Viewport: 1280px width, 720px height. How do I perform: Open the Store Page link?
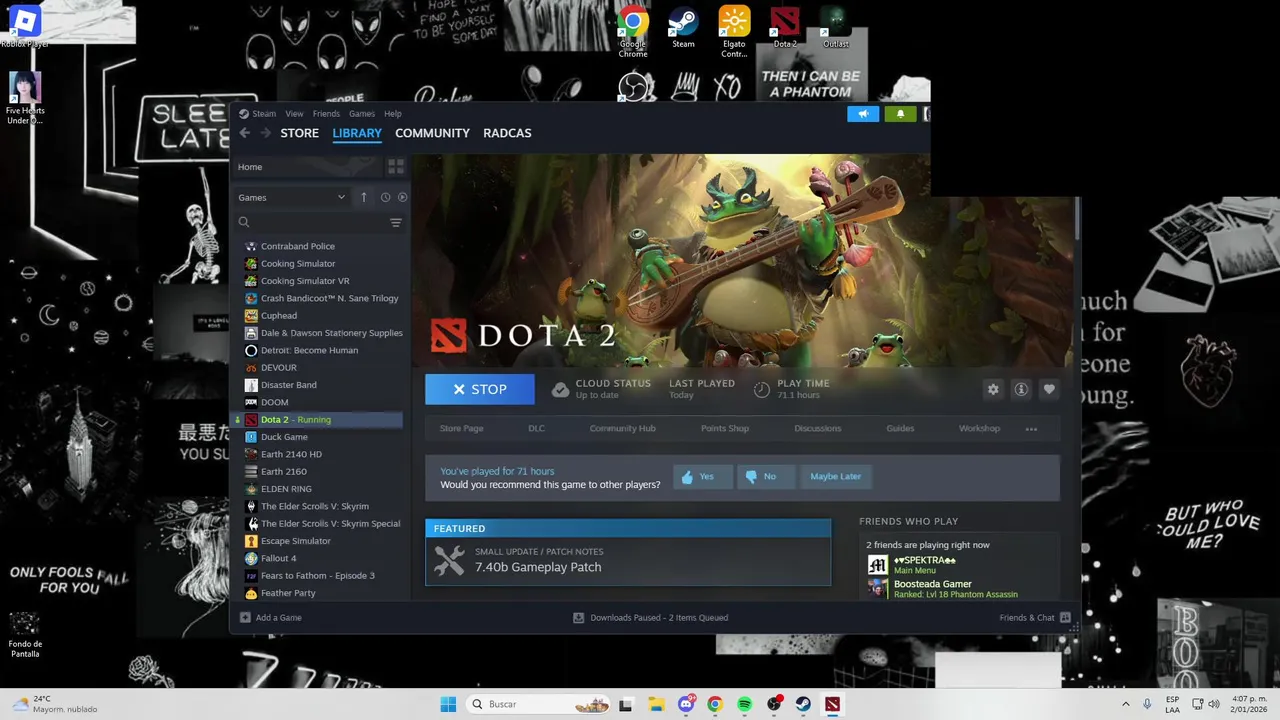[462, 428]
